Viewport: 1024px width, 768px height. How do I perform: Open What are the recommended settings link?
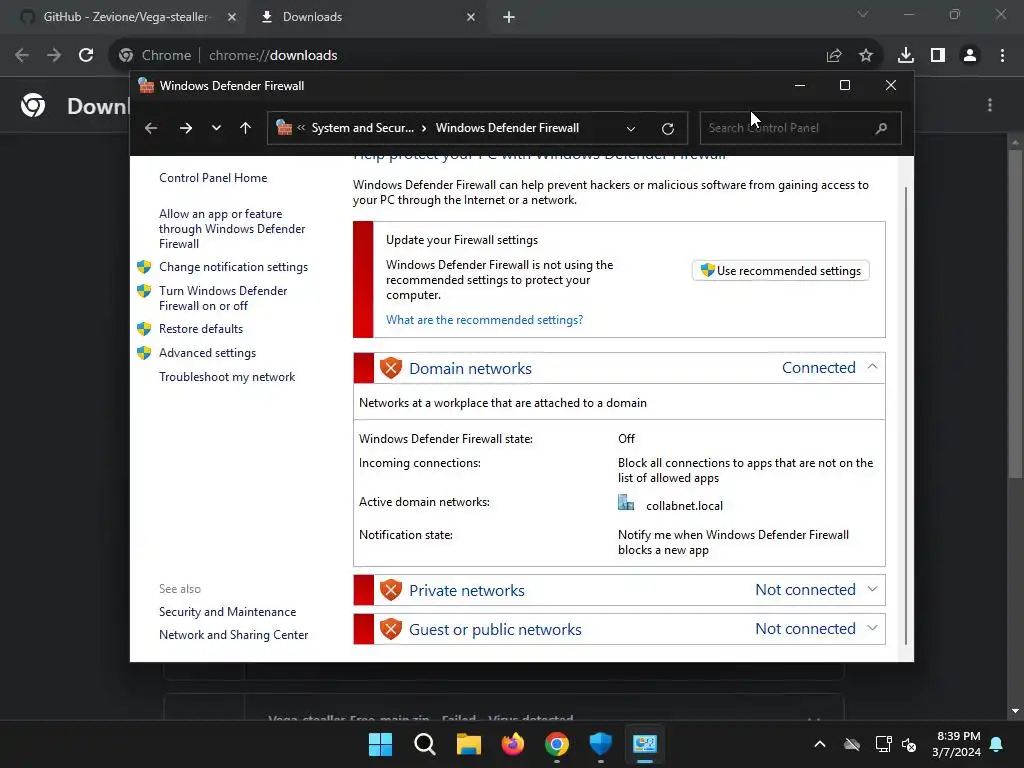[484, 320]
